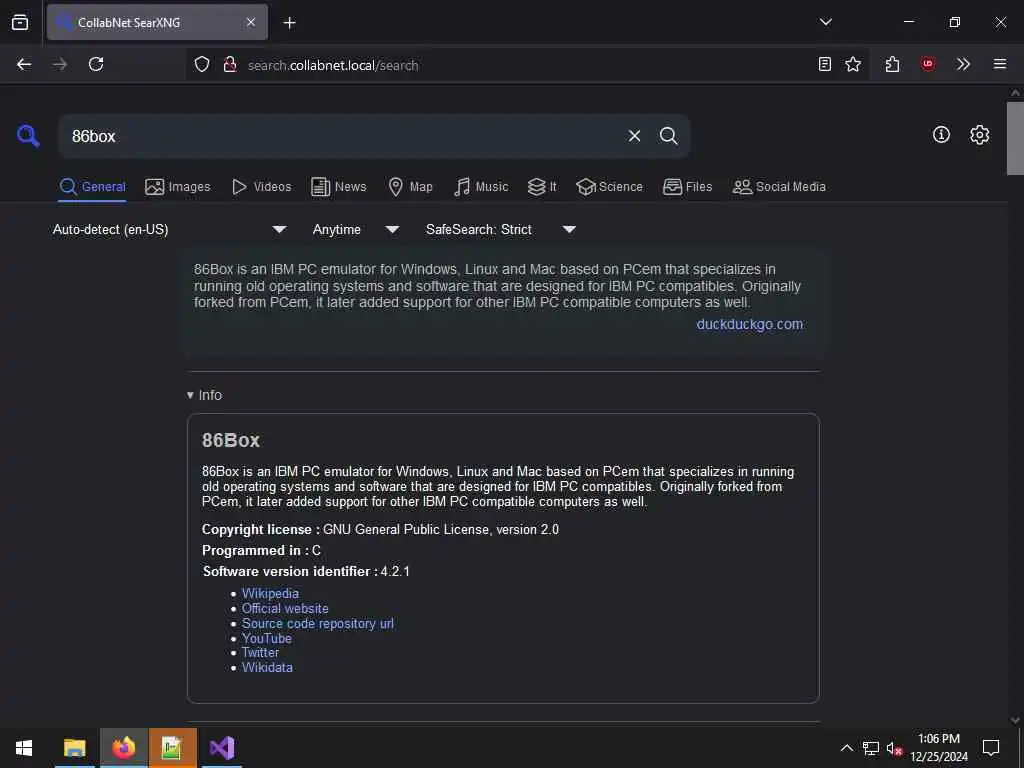Image resolution: width=1024 pixels, height=768 pixels.
Task: Open the Twitter link
Action: point(260,652)
